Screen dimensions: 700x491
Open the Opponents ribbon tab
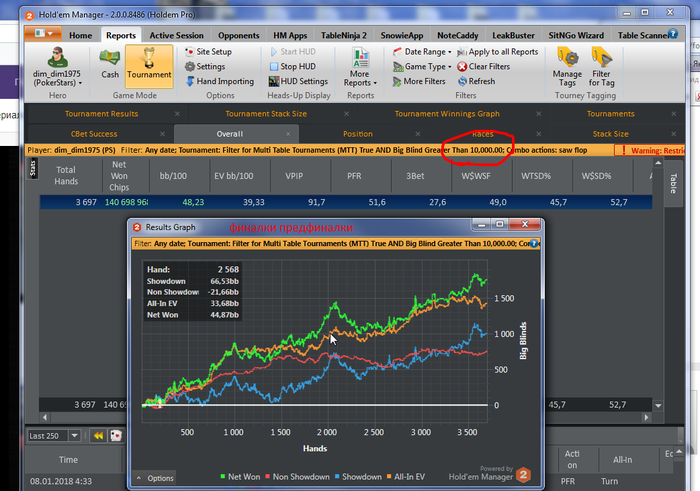pyautogui.click(x=238, y=35)
